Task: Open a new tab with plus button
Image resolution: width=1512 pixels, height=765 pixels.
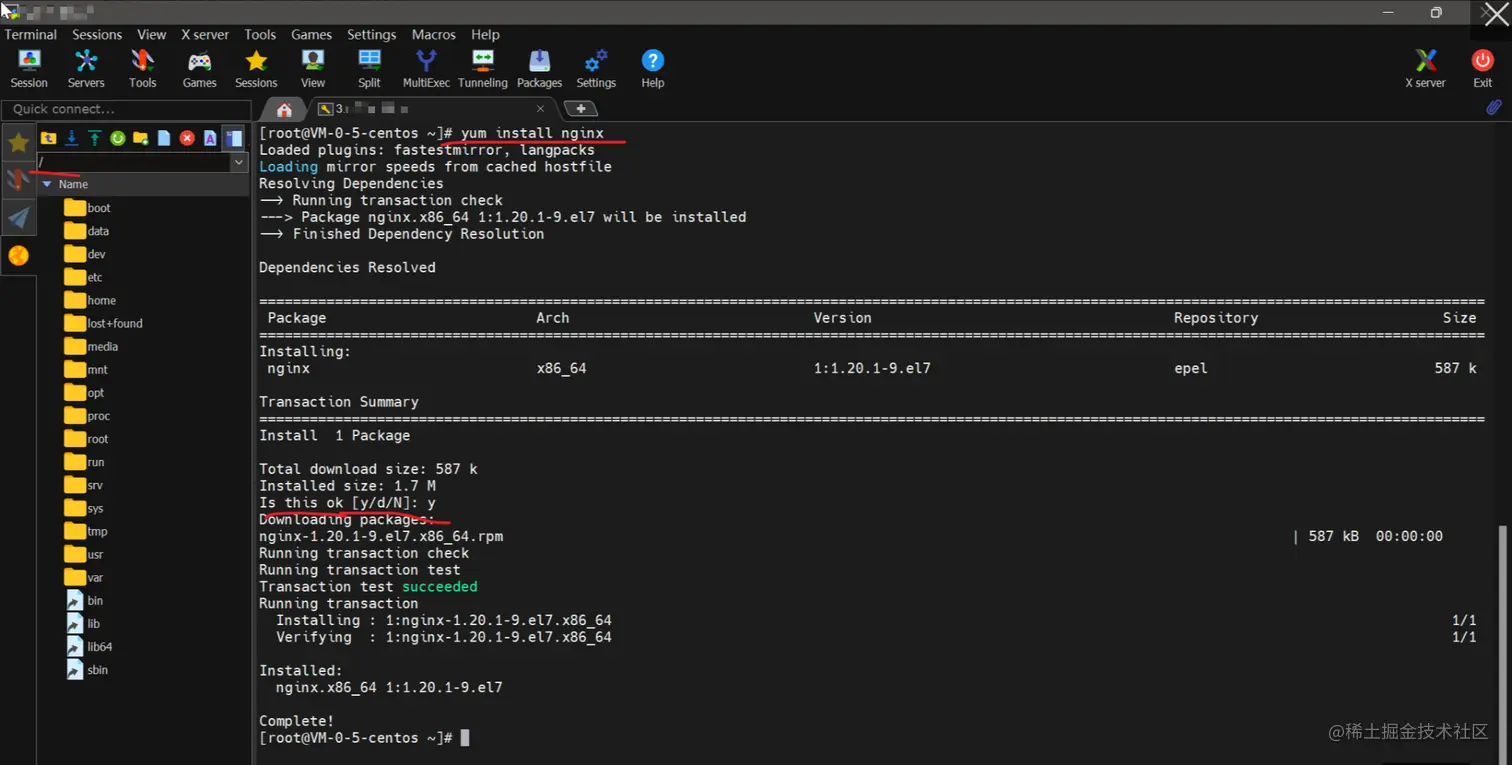Action: tap(581, 109)
